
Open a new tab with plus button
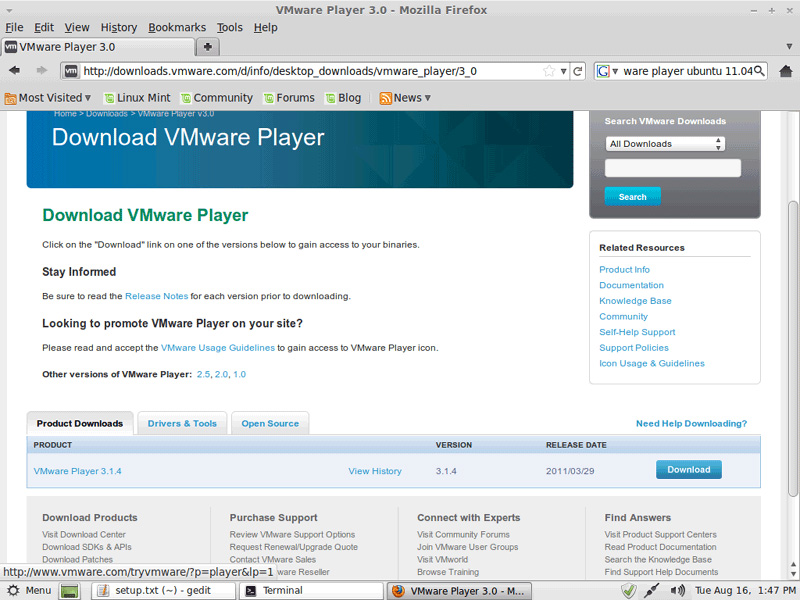pos(207,47)
